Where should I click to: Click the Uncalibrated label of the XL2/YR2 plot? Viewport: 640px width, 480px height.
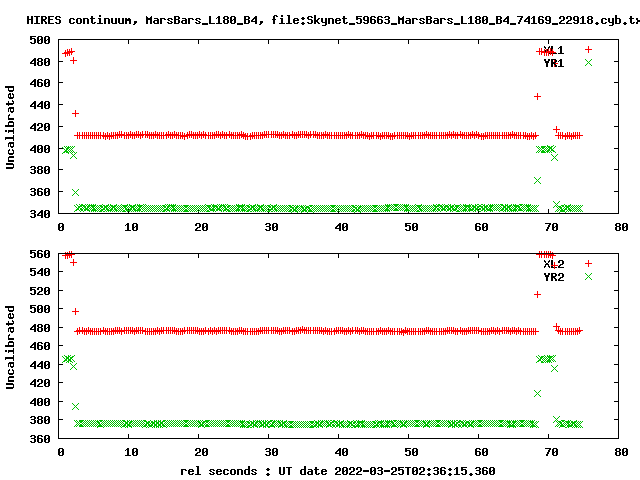(x=10, y=347)
